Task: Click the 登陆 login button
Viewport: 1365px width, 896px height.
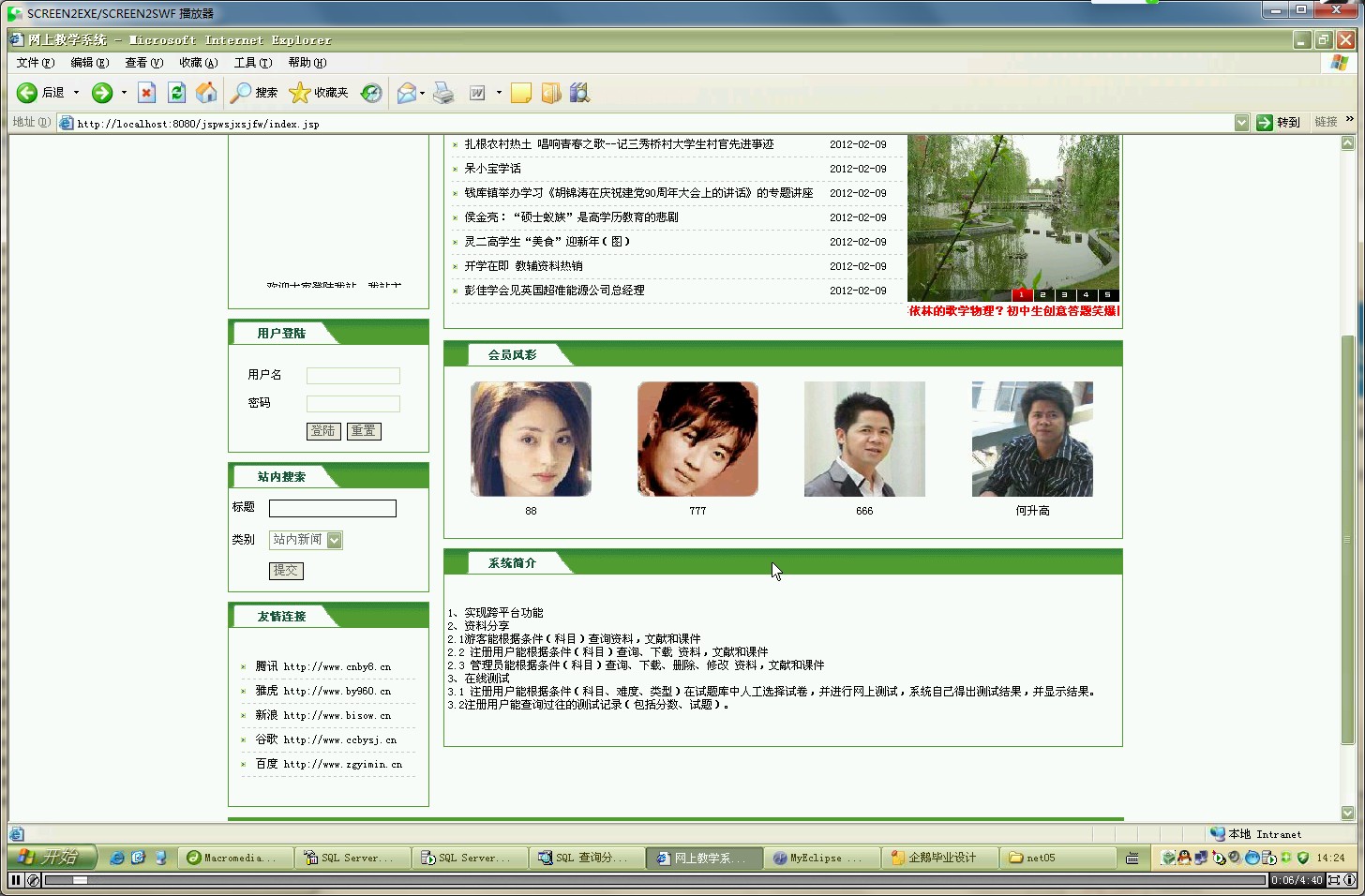Action: point(323,431)
